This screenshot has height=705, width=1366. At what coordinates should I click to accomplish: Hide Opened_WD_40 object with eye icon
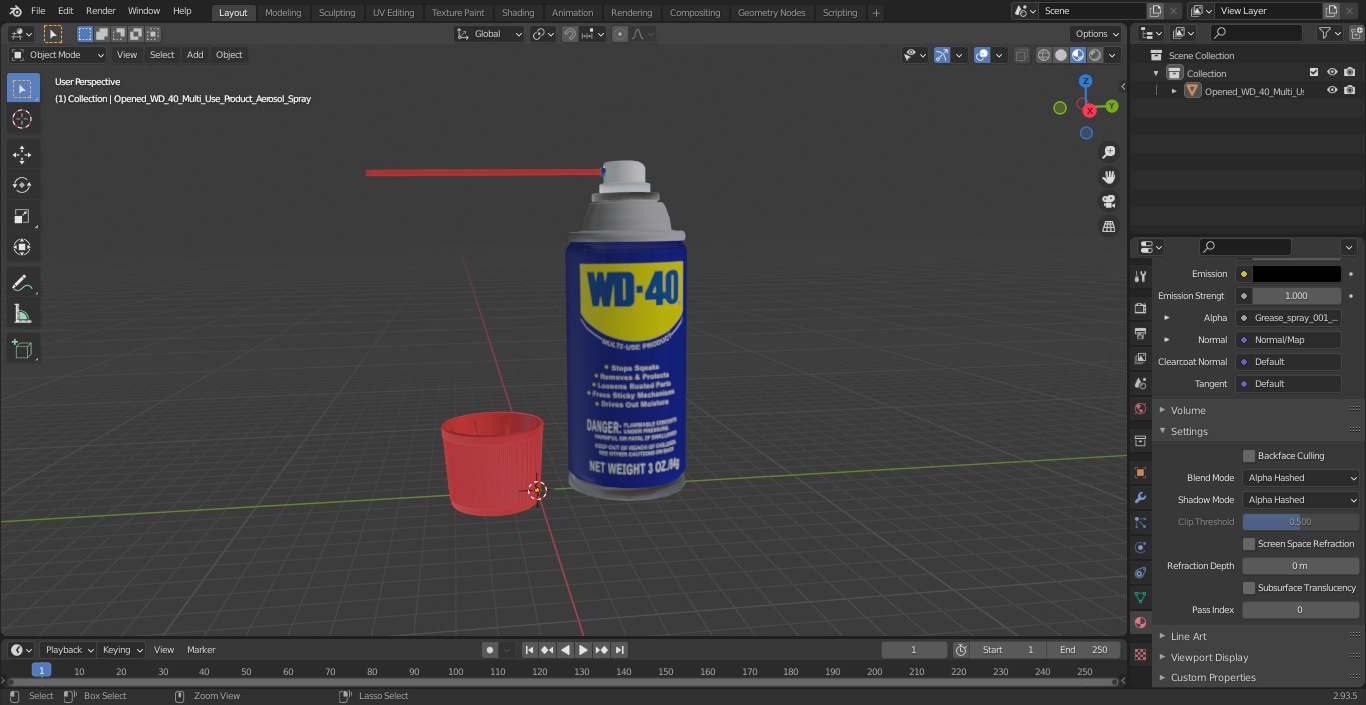(1332, 91)
